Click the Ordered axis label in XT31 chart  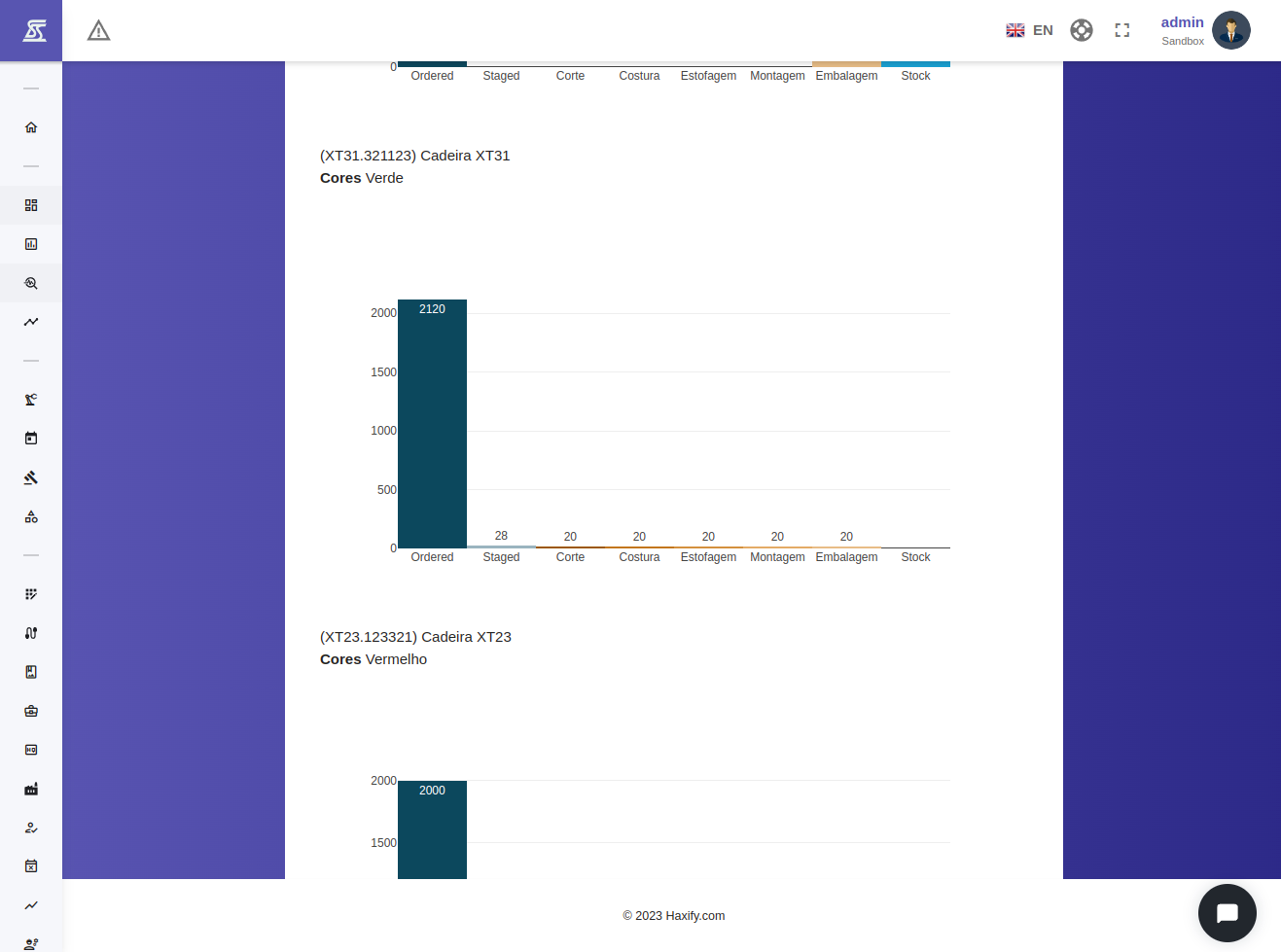tap(432, 557)
